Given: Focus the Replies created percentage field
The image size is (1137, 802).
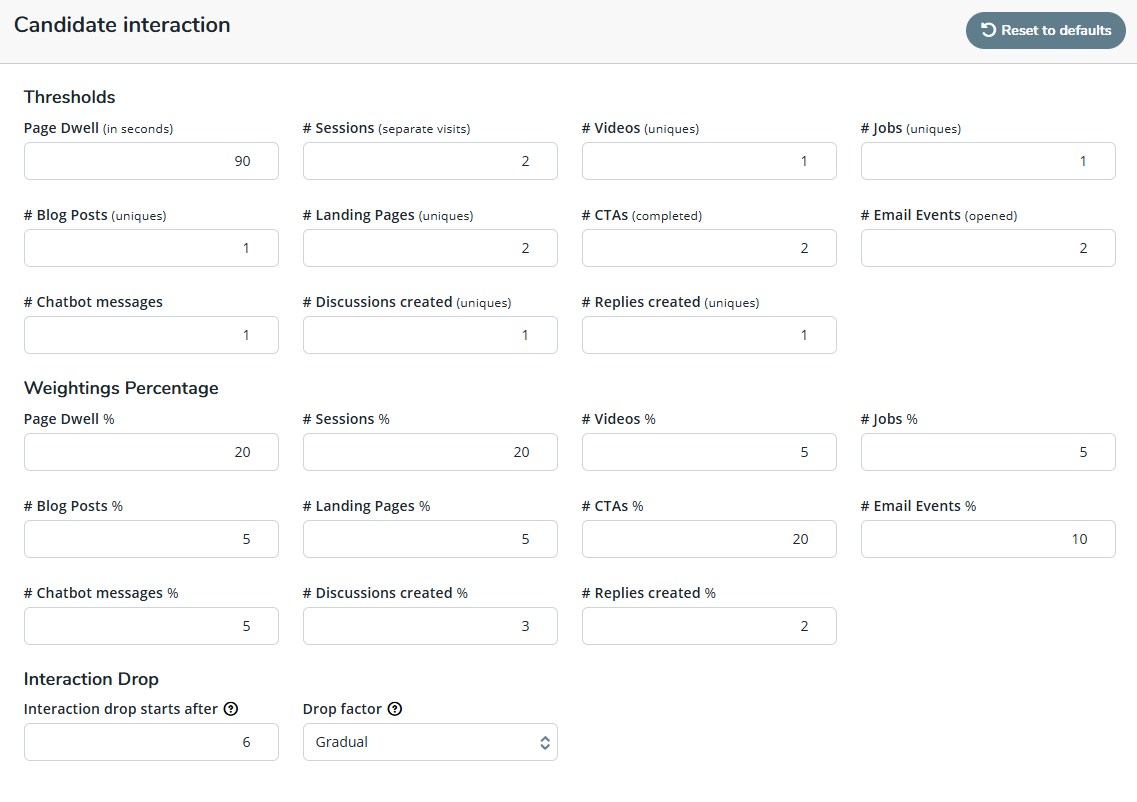Looking at the screenshot, I should [x=708, y=626].
